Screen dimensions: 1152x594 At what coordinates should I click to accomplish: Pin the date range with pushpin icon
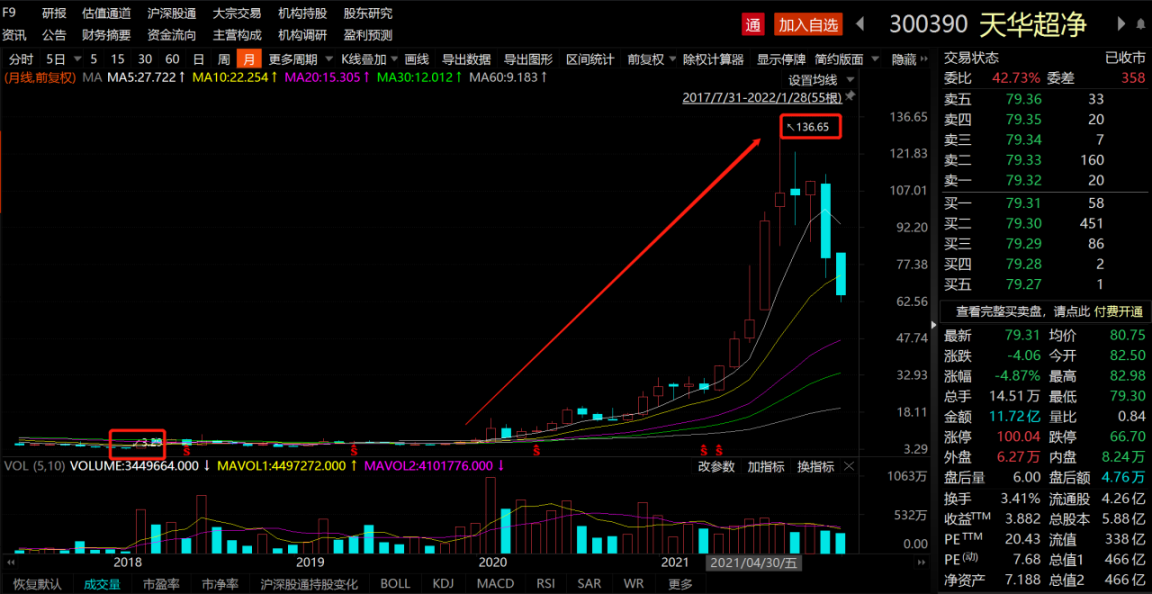851,96
